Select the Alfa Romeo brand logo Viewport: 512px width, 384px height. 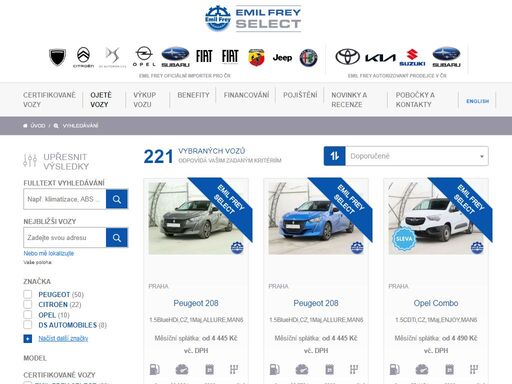(308, 58)
